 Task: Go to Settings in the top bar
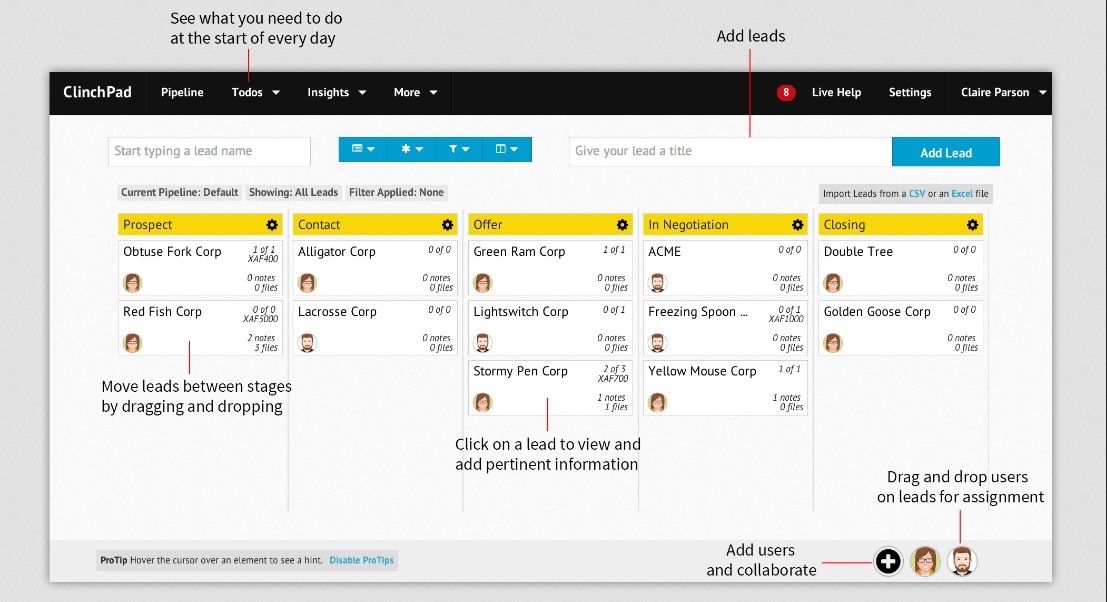tap(909, 92)
